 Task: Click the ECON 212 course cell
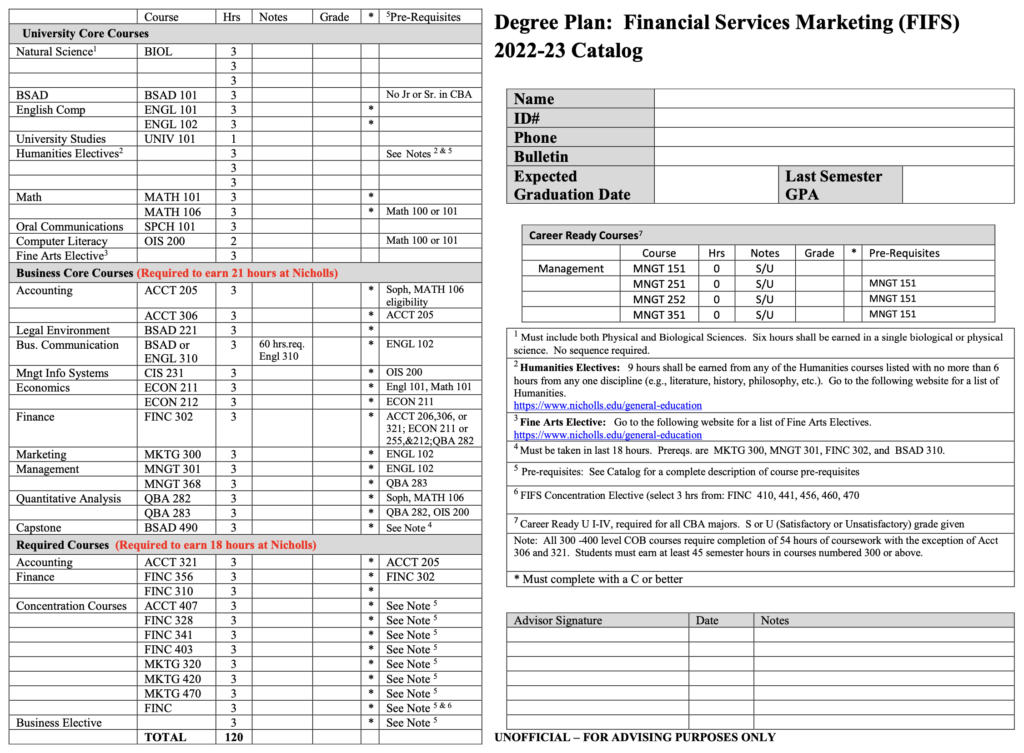pos(176,402)
